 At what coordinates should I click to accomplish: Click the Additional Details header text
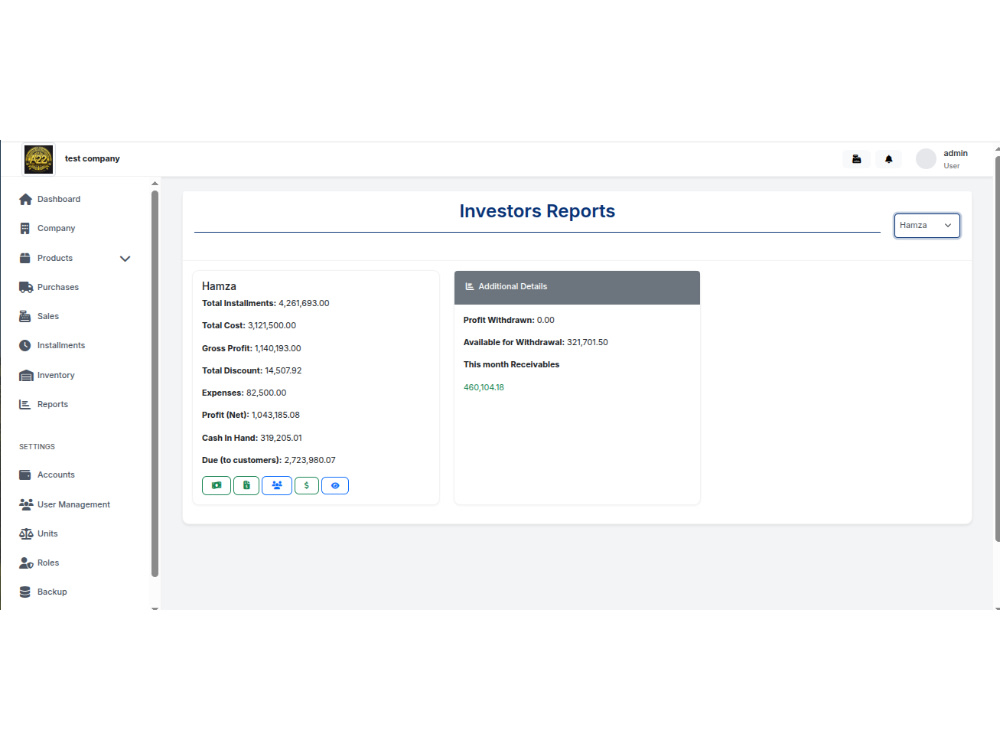click(513, 287)
